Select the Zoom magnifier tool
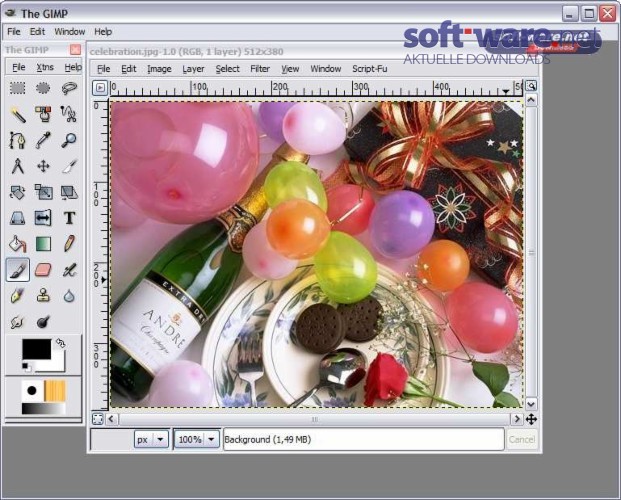Viewport: 621px width, 500px height. (x=69, y=140)
